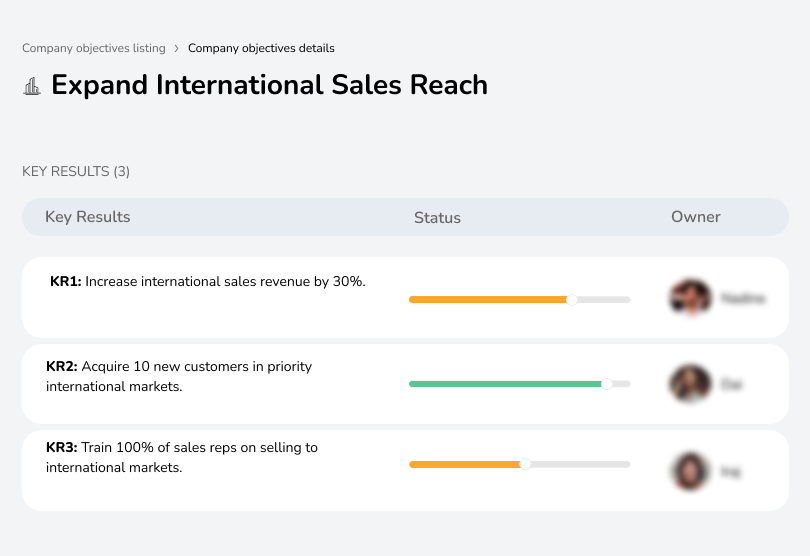Click the company building icon by the title
The image size is (810, 556).
(x=32, y=86)
